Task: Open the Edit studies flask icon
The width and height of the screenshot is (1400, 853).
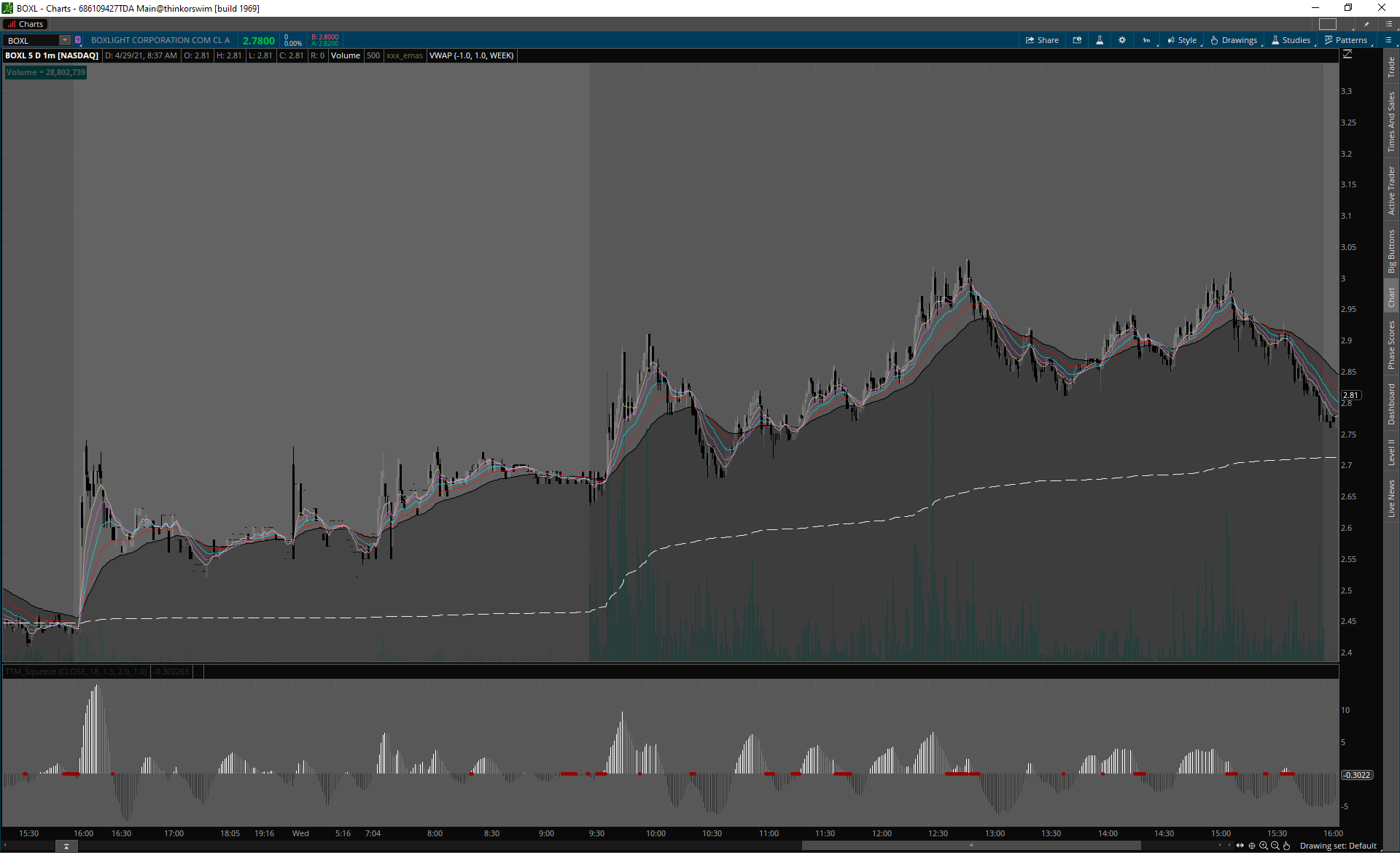Action: point(1100,40)
